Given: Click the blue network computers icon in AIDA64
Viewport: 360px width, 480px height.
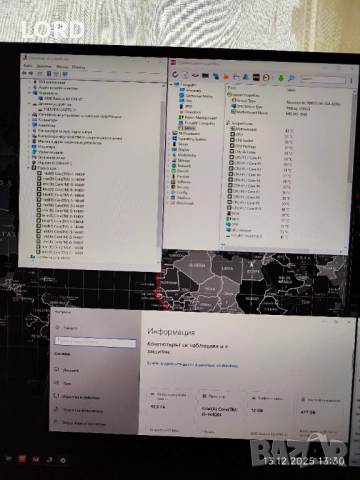Looking at the screenshot, I should click(x=216, y=76).
